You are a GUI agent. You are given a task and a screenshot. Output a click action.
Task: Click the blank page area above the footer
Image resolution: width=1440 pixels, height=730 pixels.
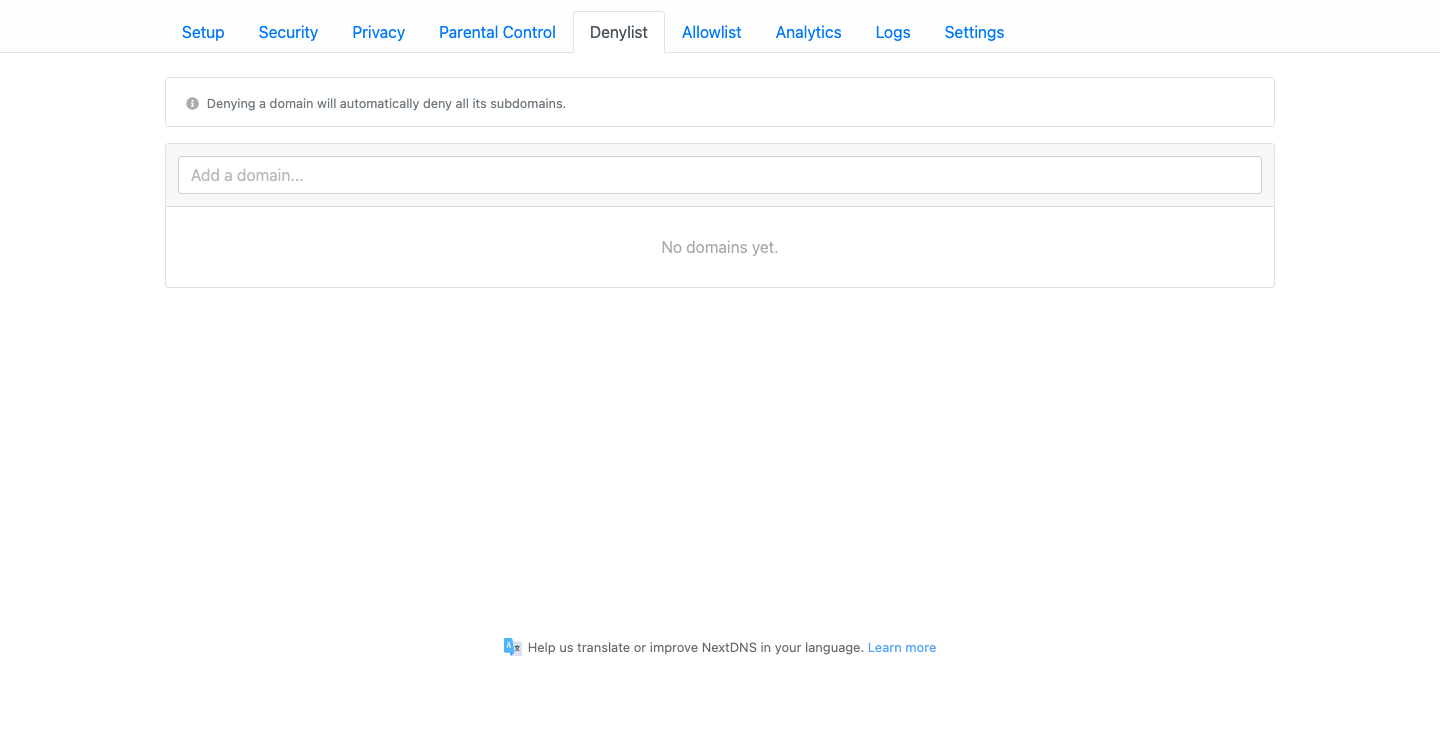[719, 450]
